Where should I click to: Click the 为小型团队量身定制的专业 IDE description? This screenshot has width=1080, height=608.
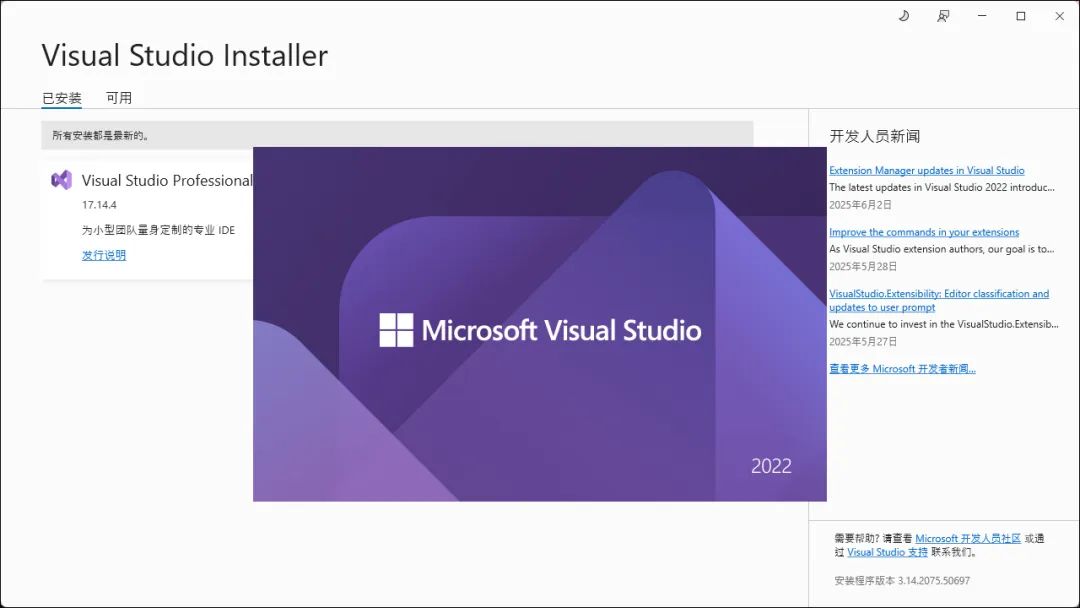[x=158, y=230]
